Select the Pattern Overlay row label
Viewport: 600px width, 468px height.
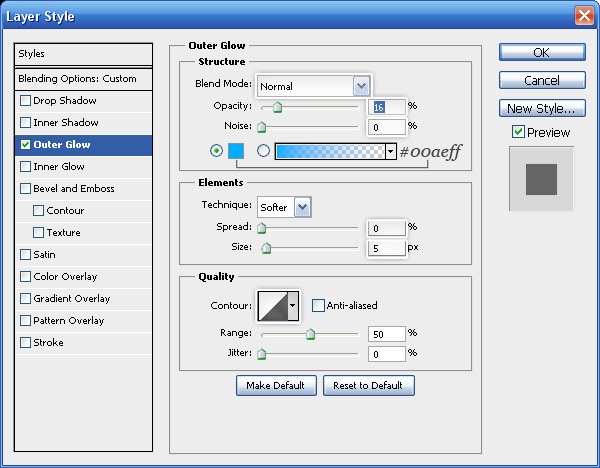(69, 321)
